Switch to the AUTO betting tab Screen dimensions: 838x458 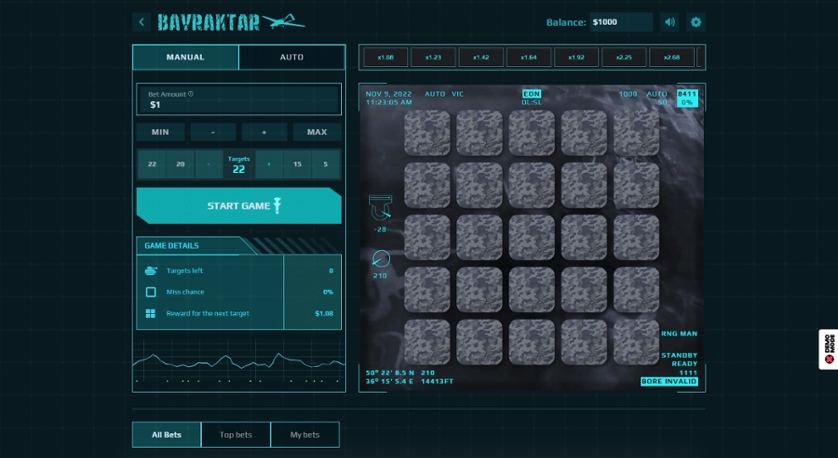click(x=292, y=57)
